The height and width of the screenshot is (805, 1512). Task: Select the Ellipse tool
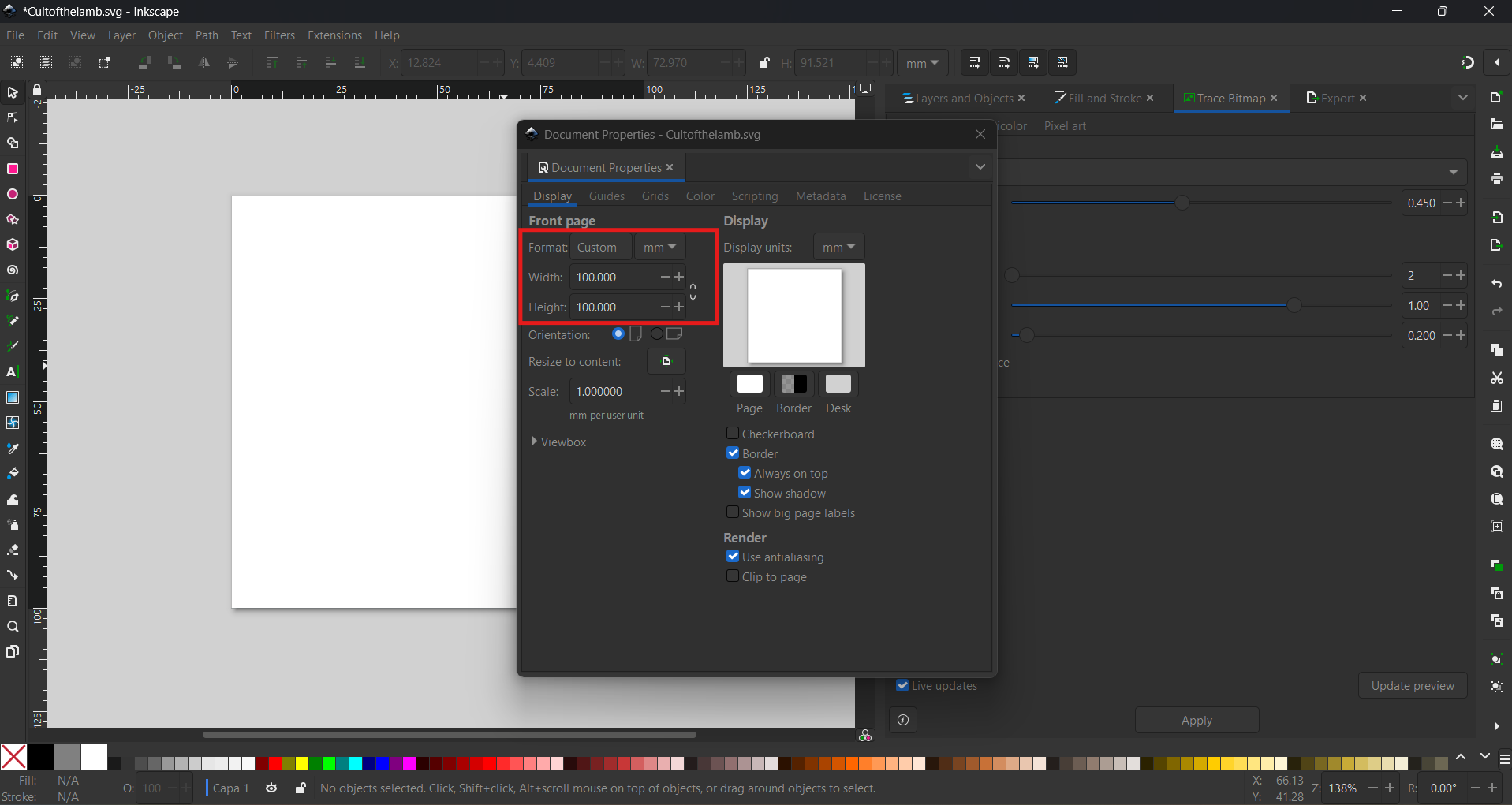[13, 194]
